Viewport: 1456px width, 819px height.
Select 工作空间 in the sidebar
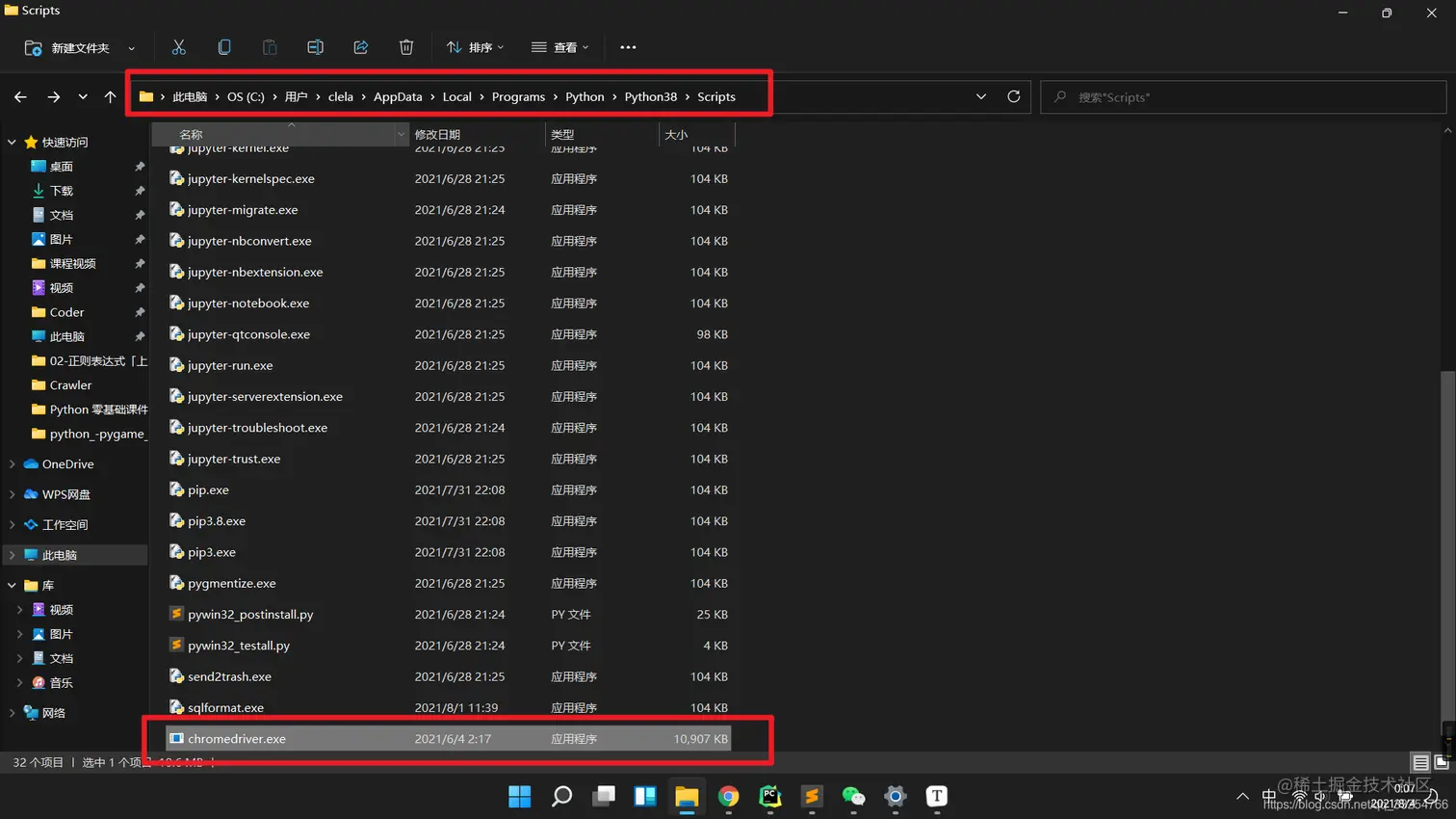pyautogui.click(x=65, y=525)
